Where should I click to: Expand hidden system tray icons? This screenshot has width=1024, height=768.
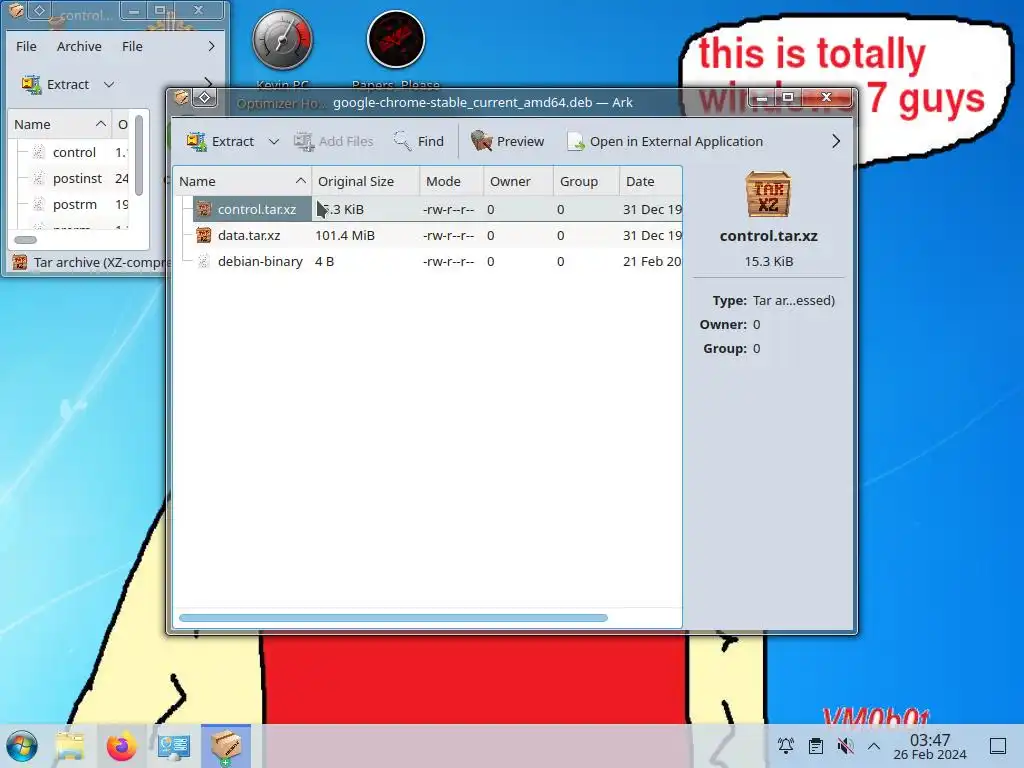click(x=874, y=746)
